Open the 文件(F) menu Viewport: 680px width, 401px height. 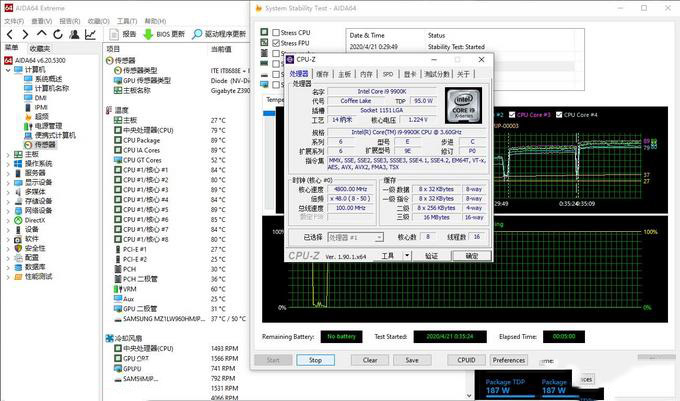pyautogui.click(x=14, y=21)
